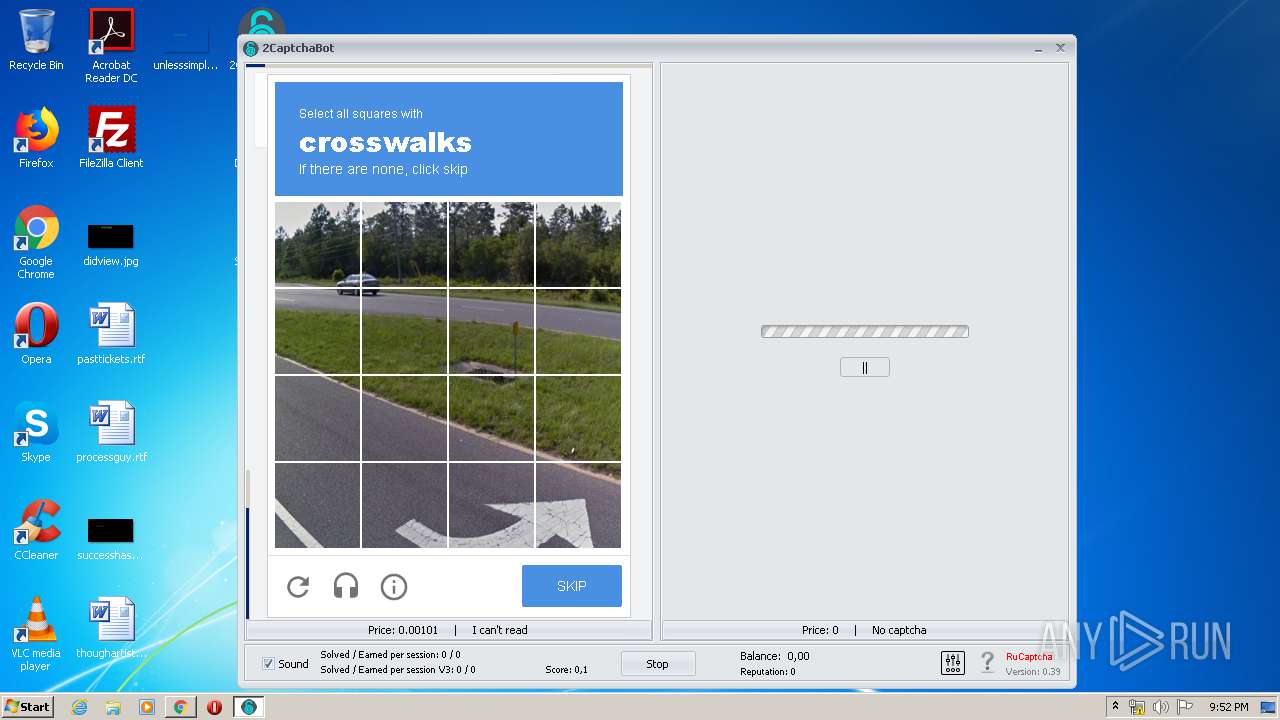
Task: Click the striped progress bar
Action: (865, 332)
